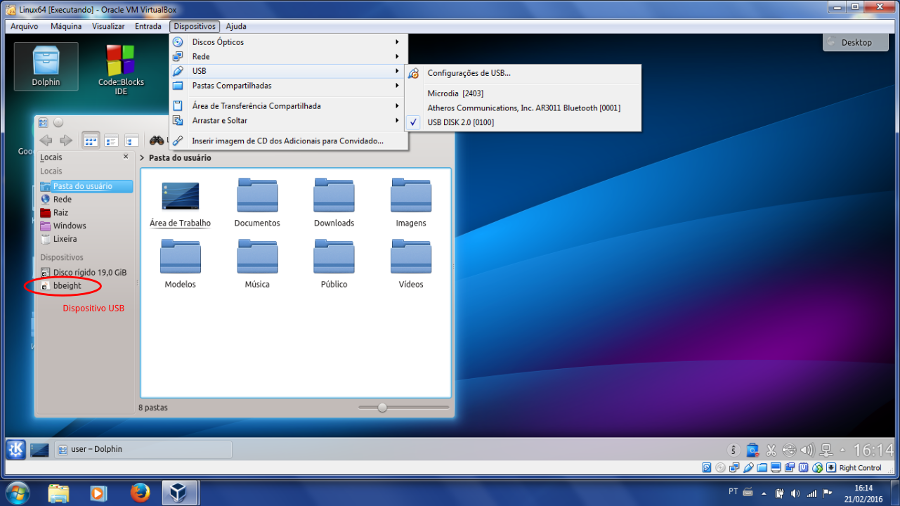Image resolution: width=900 pixels, height=506 pixels.
Task: Go back in Dolphin navigation
Action: pos(46,140)
